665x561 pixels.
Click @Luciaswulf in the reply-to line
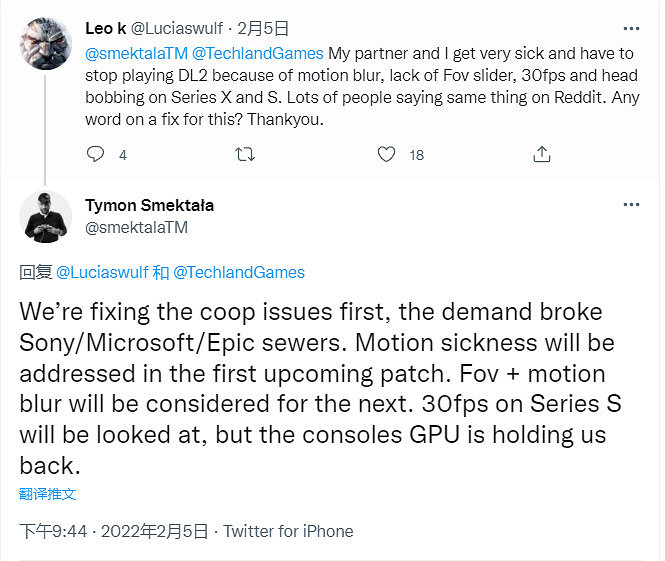[99, 272]
